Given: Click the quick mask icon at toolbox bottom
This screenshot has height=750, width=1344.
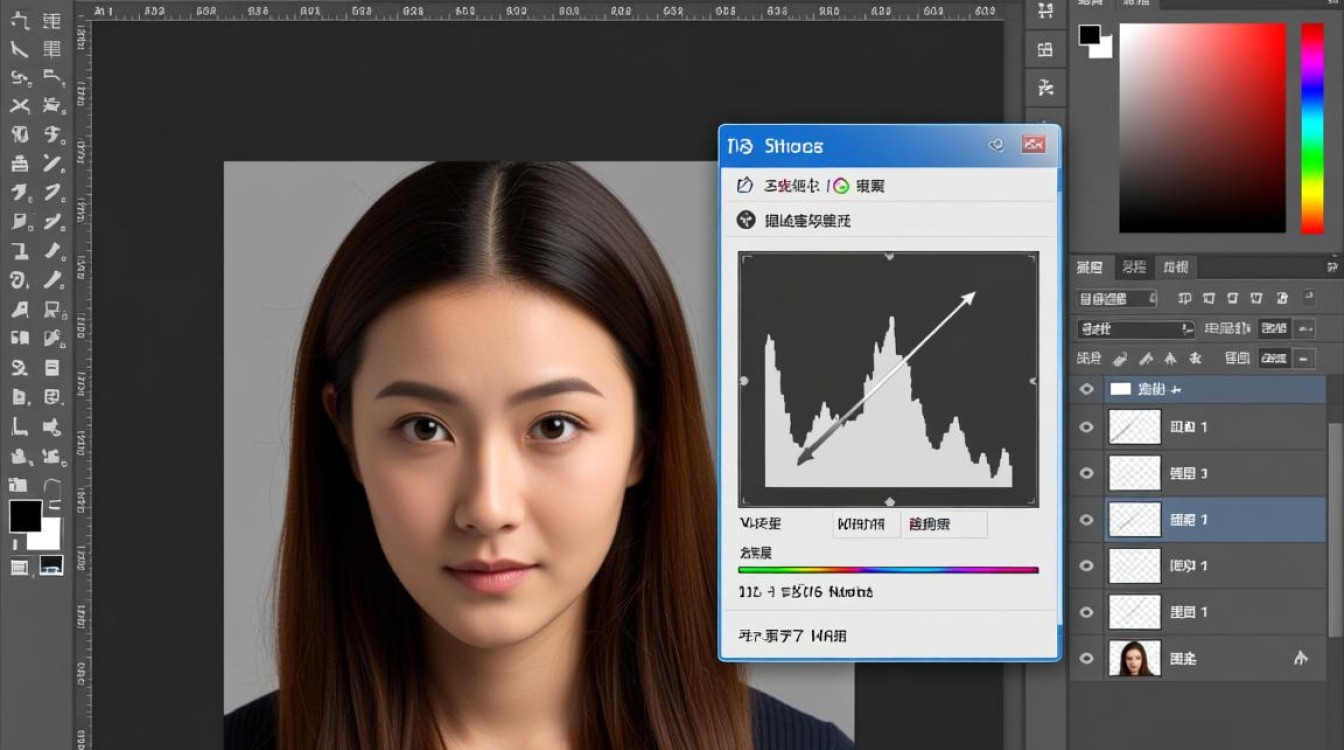Looking at the screenshot, I should pos(19,567).
